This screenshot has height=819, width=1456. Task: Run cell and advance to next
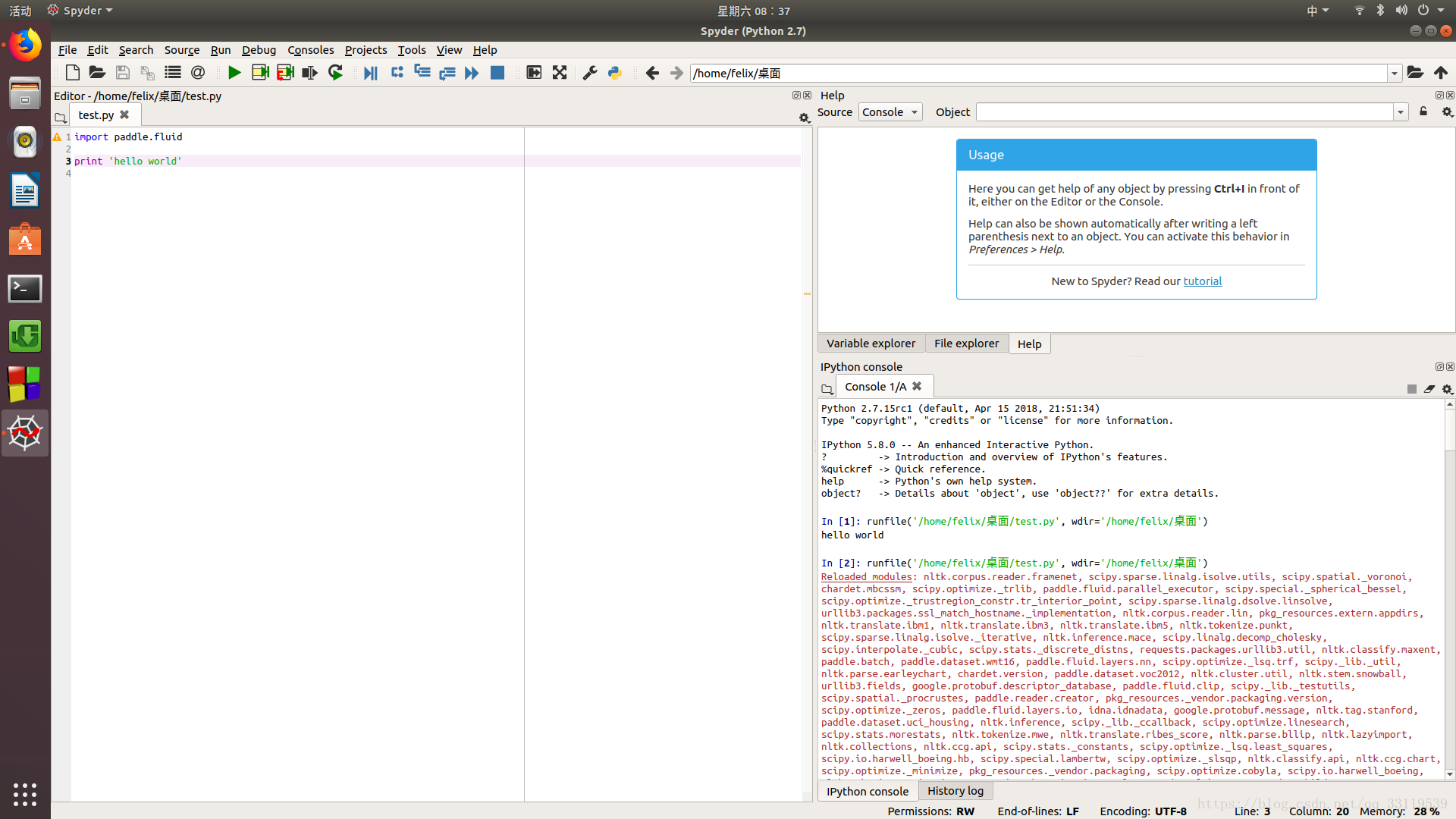285,73
